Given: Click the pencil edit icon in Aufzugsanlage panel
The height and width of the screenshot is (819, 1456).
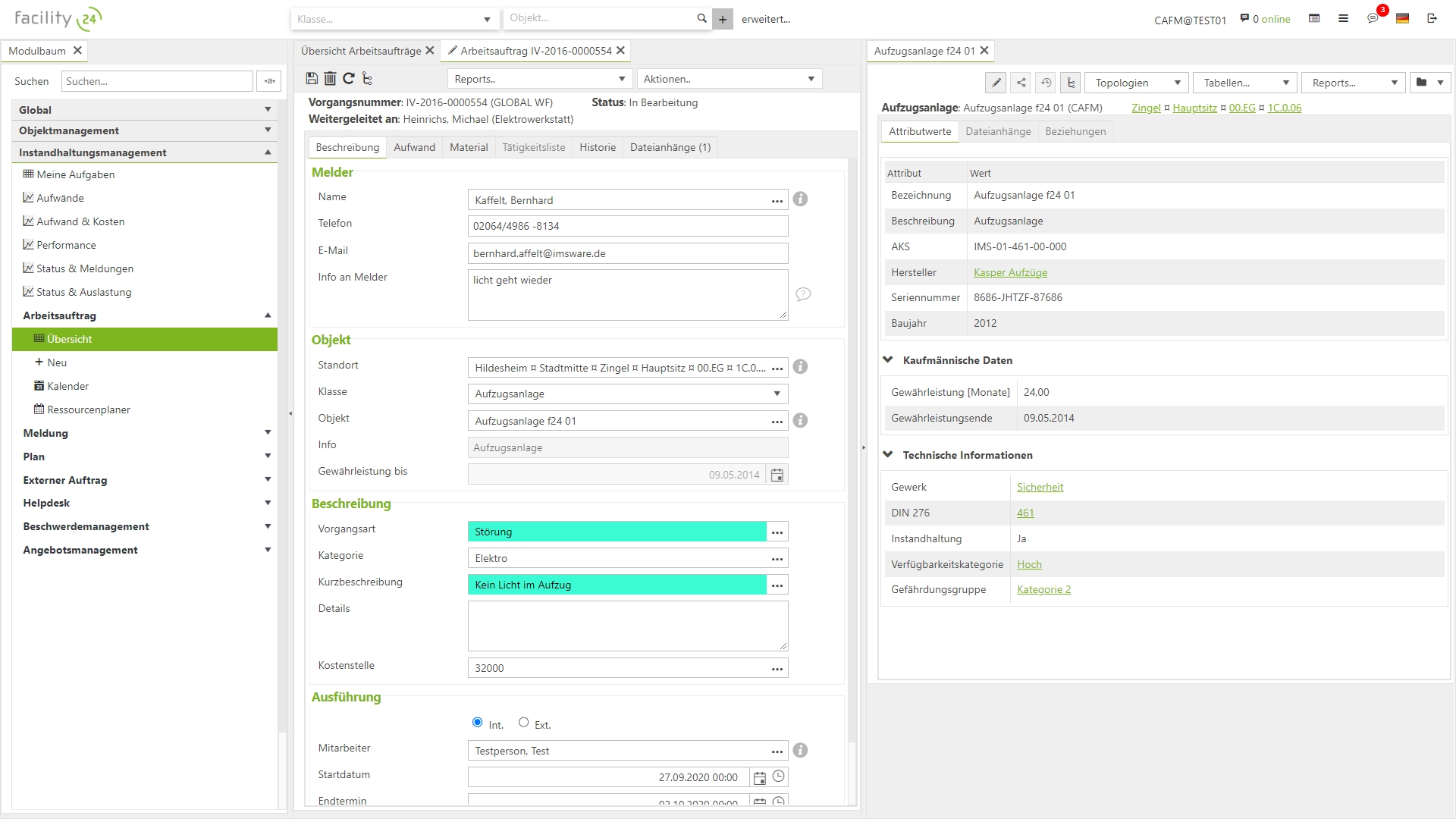Looking at the screenshot, I should pyautogui.click(x=996, y=83).
